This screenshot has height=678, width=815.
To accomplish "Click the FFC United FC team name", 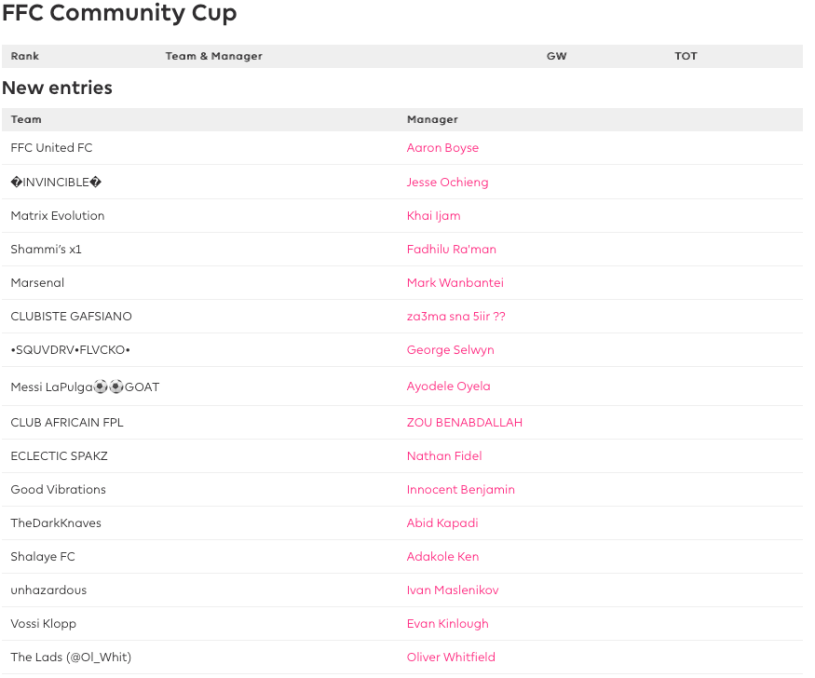I will click(x=51, y=148).
